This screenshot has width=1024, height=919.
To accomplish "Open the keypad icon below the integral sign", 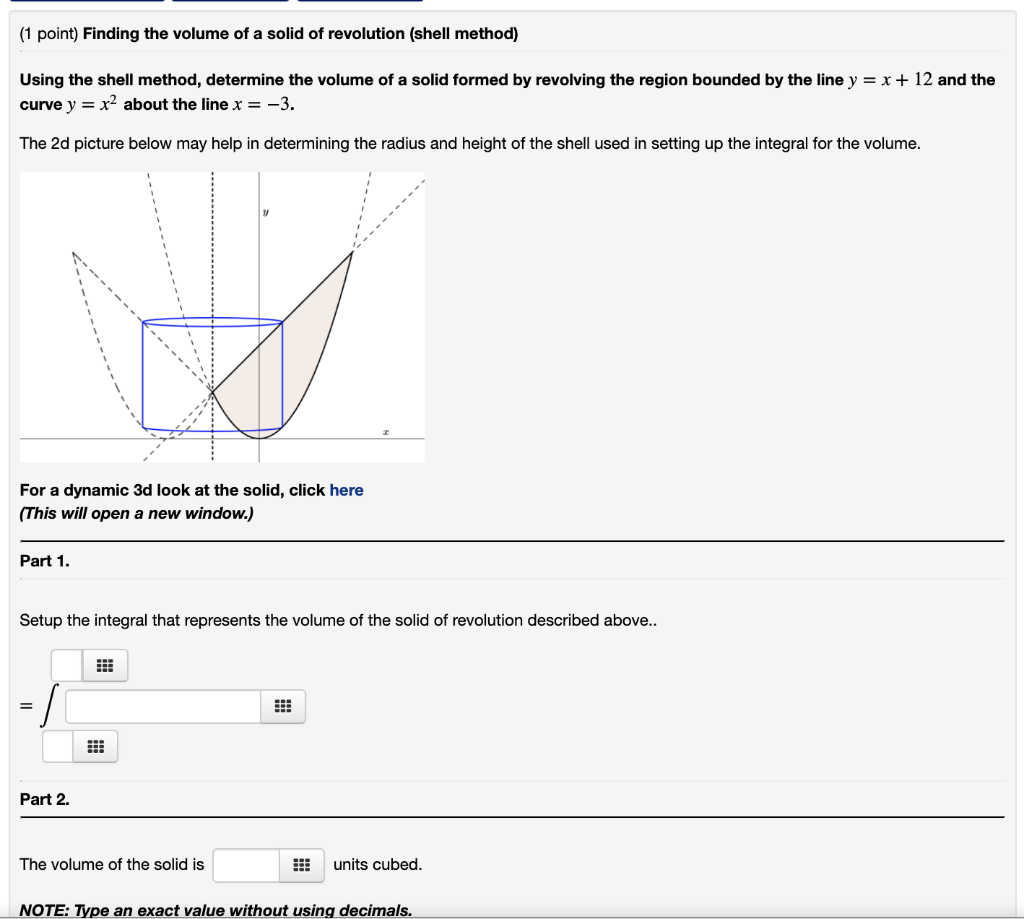I will (95, 745).
